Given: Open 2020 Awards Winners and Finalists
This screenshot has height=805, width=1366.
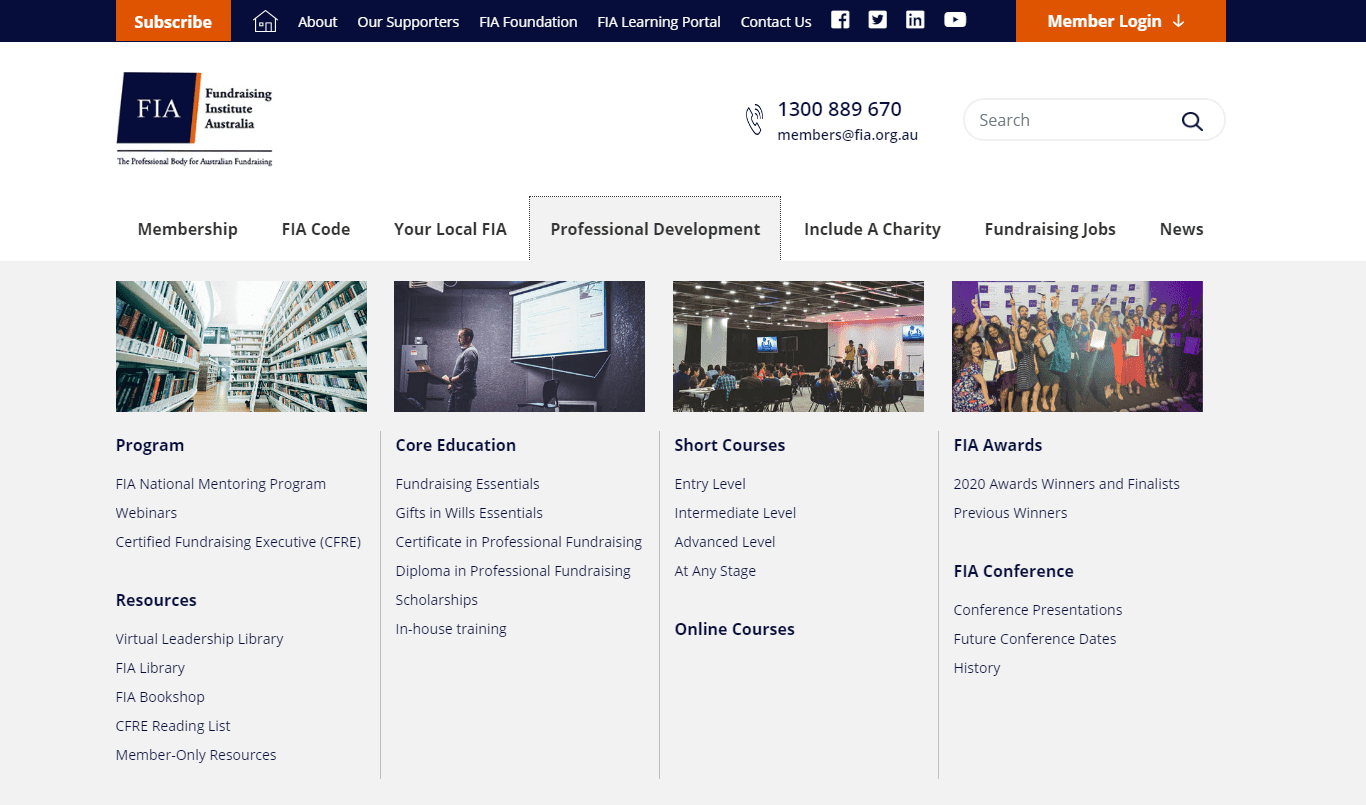Looking at the screenshot, I should tap(1067, 484).
